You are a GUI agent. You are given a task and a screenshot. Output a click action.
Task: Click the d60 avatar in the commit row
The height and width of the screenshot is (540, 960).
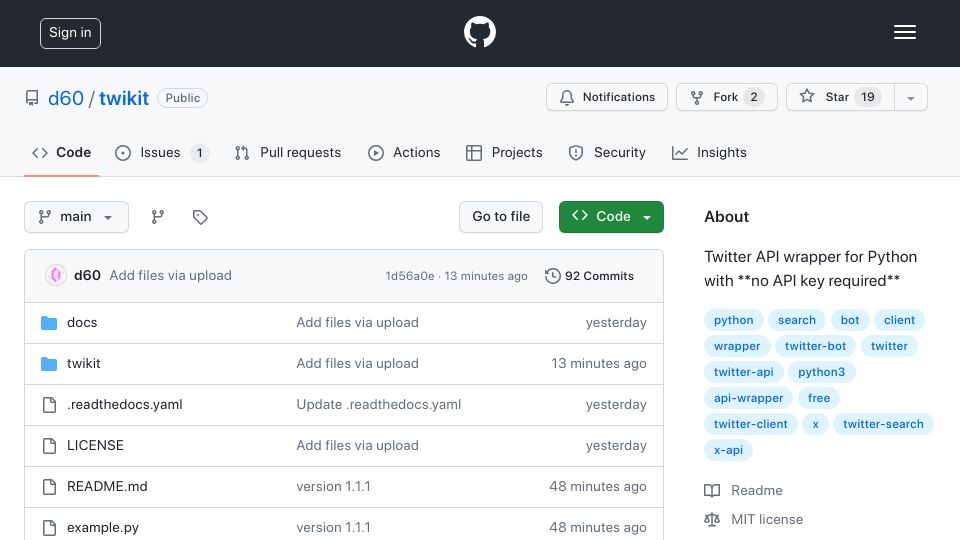click(56, 276)
